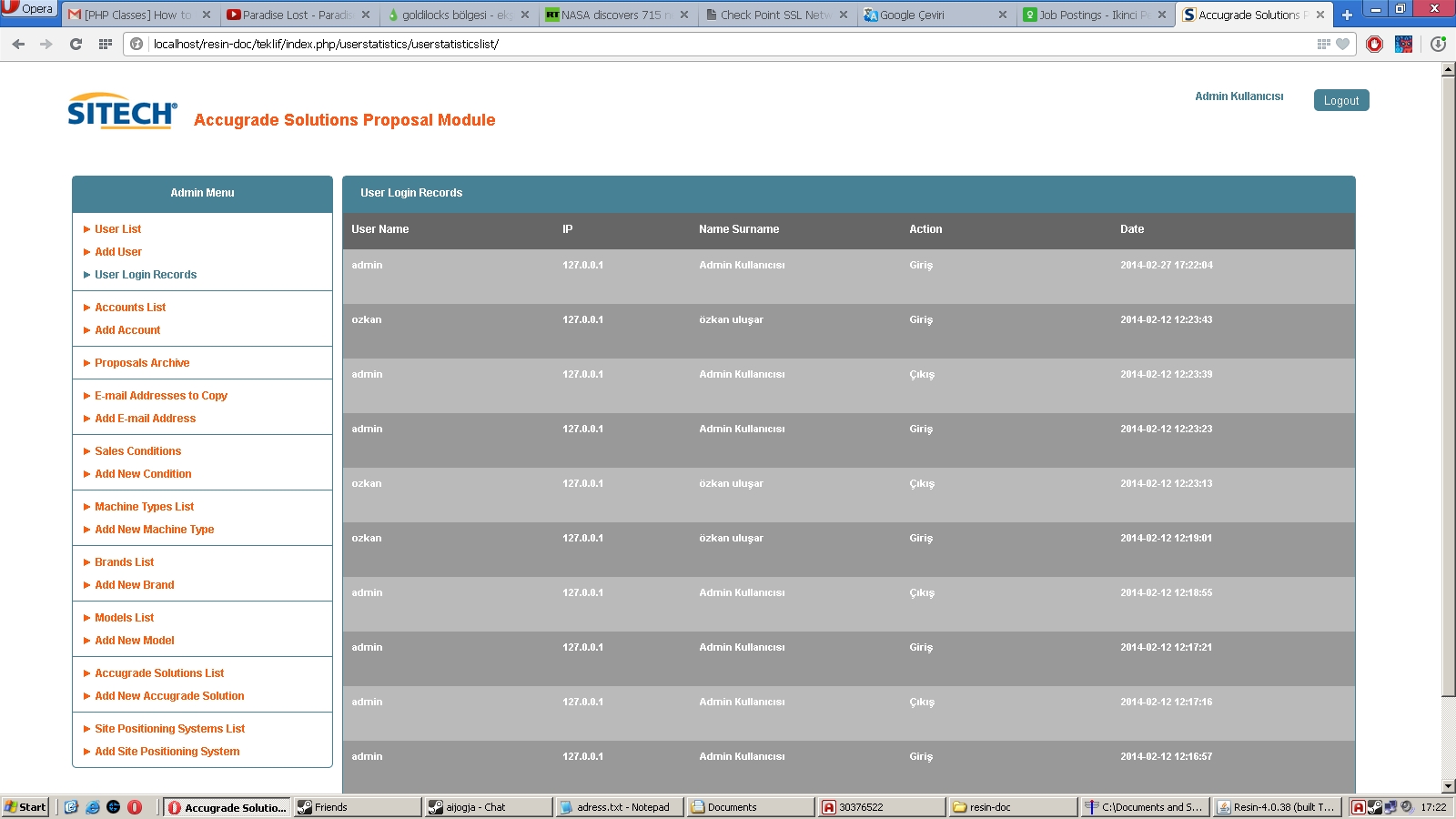Open Add New Machine Type link

click(x=154, y=530)
